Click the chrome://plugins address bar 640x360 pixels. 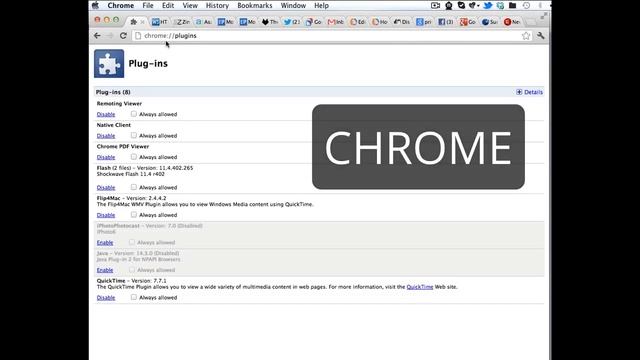click(x=331, y=36)
